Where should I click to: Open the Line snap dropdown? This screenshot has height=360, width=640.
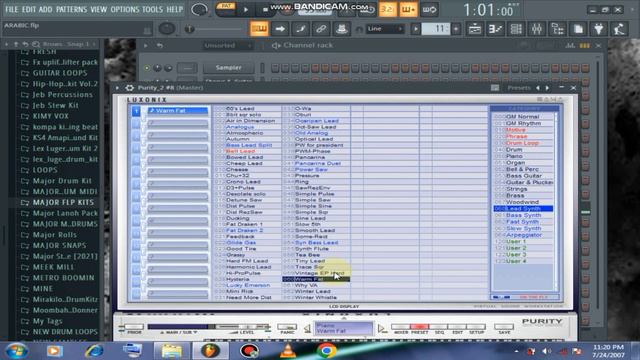point(385,29)
